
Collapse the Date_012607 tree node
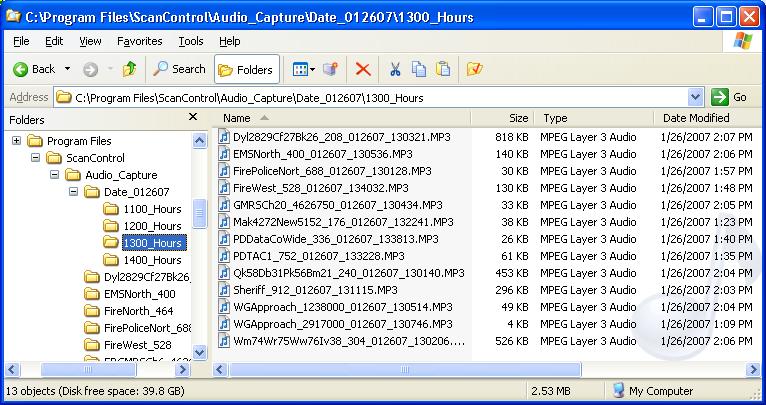click(74, 192)
